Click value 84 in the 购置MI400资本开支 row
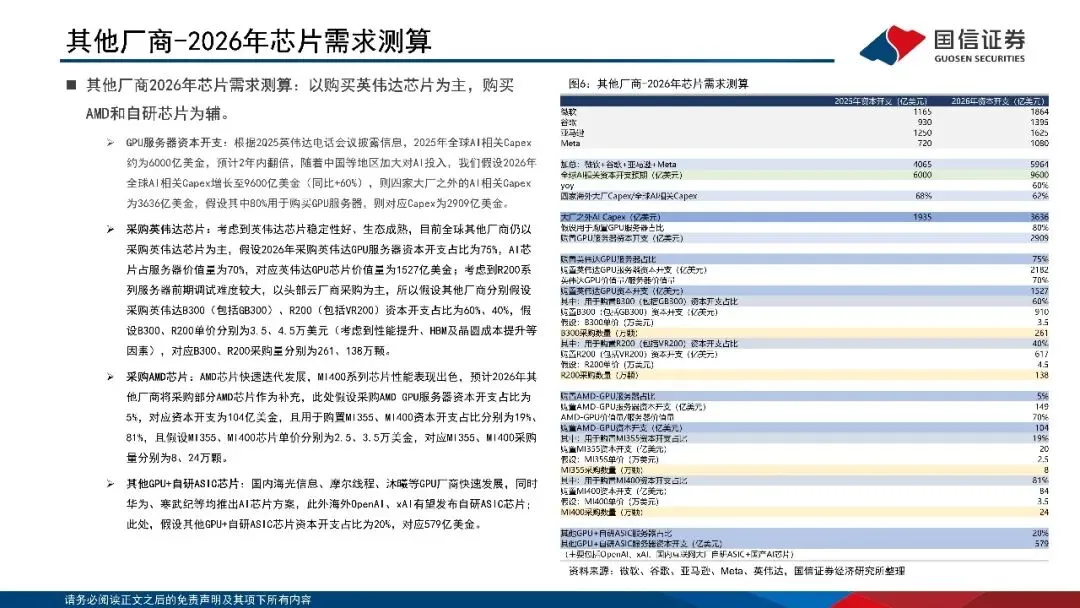The image size is (1080, 608). (1043, 492)
